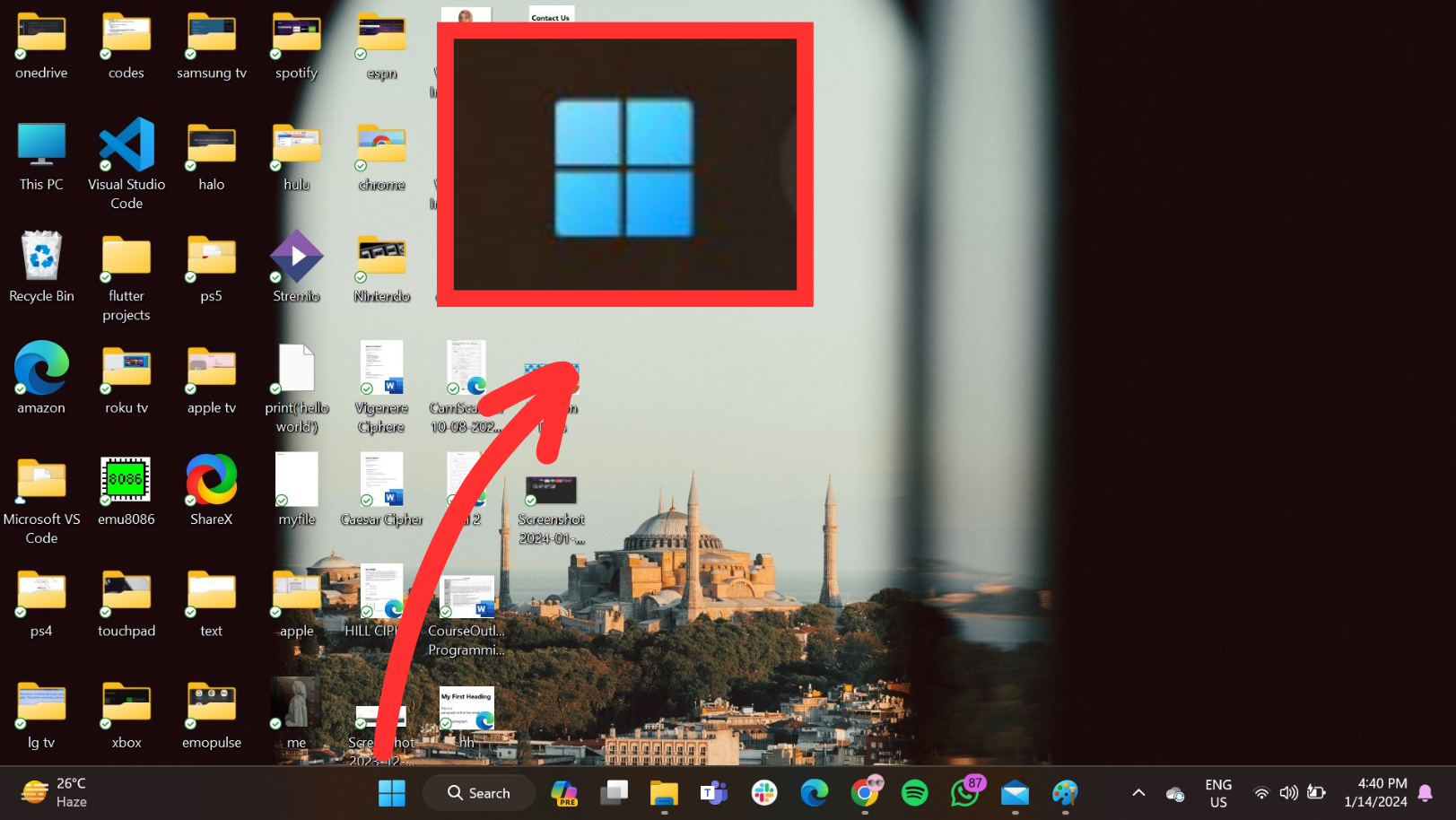Select the apple folder
The height and width of the screenshot is (820, 1456).
[296, 603]
